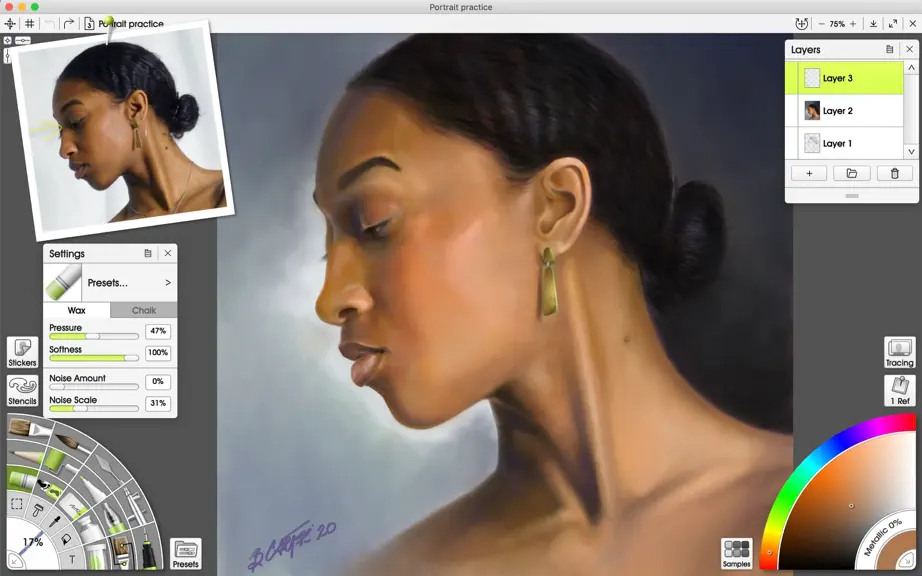
Task: Click the Softness slider
Action: click(x=94, y=357)
